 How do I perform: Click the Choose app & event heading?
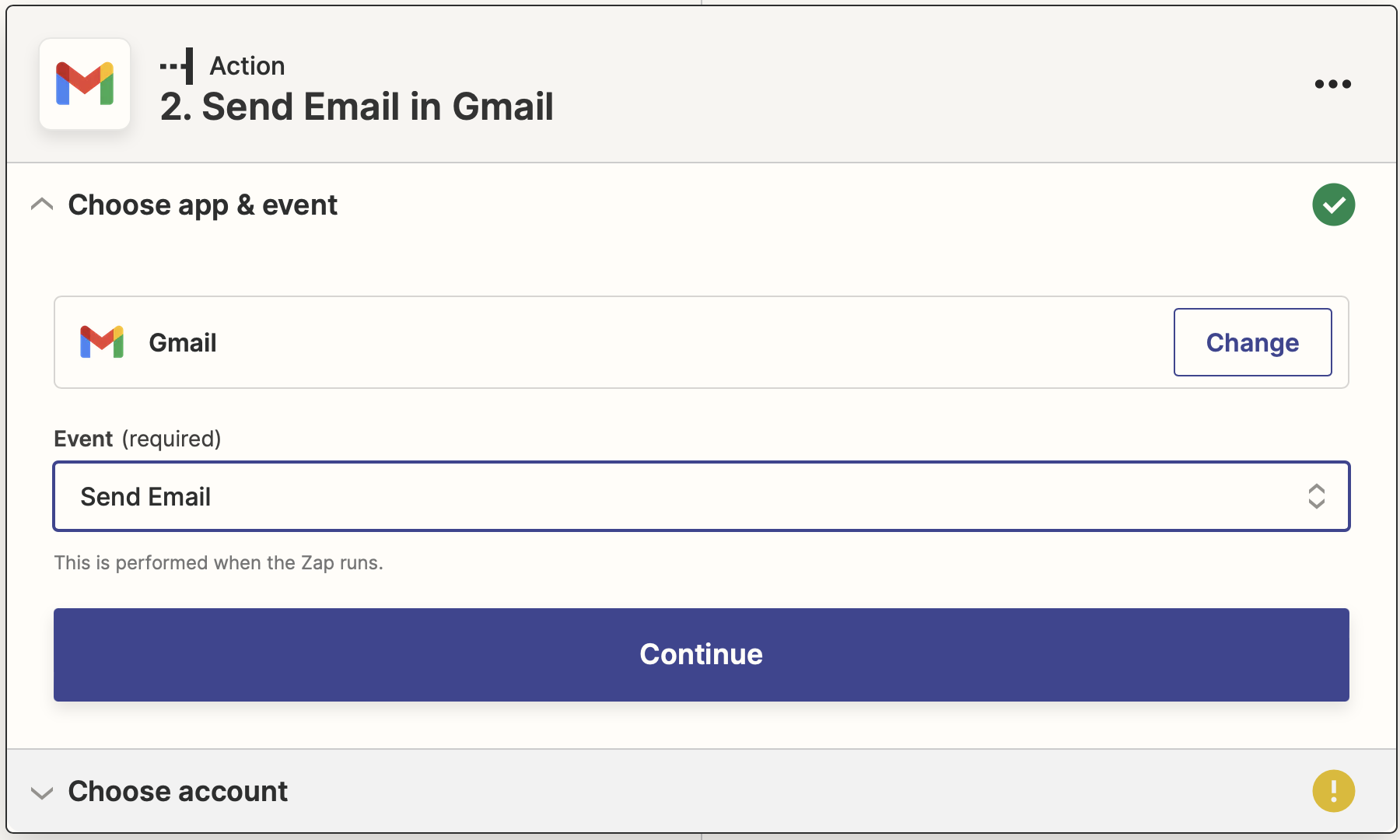point(202,205)
